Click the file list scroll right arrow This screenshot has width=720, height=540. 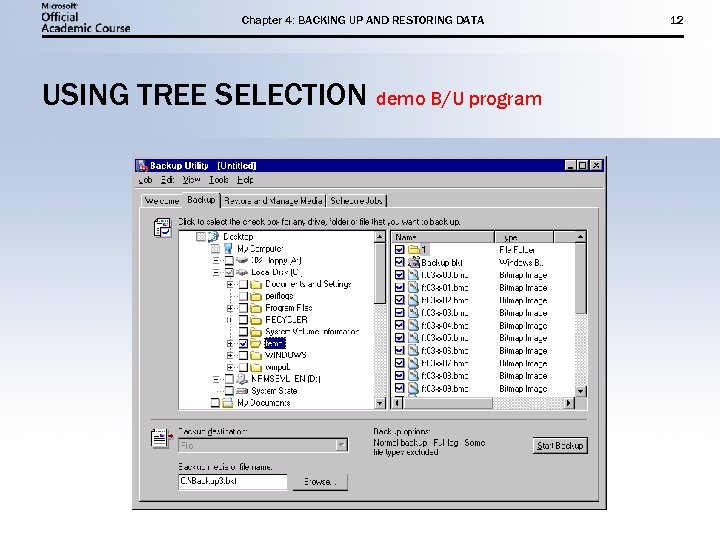pyautogui.click(x=569, y=403)
